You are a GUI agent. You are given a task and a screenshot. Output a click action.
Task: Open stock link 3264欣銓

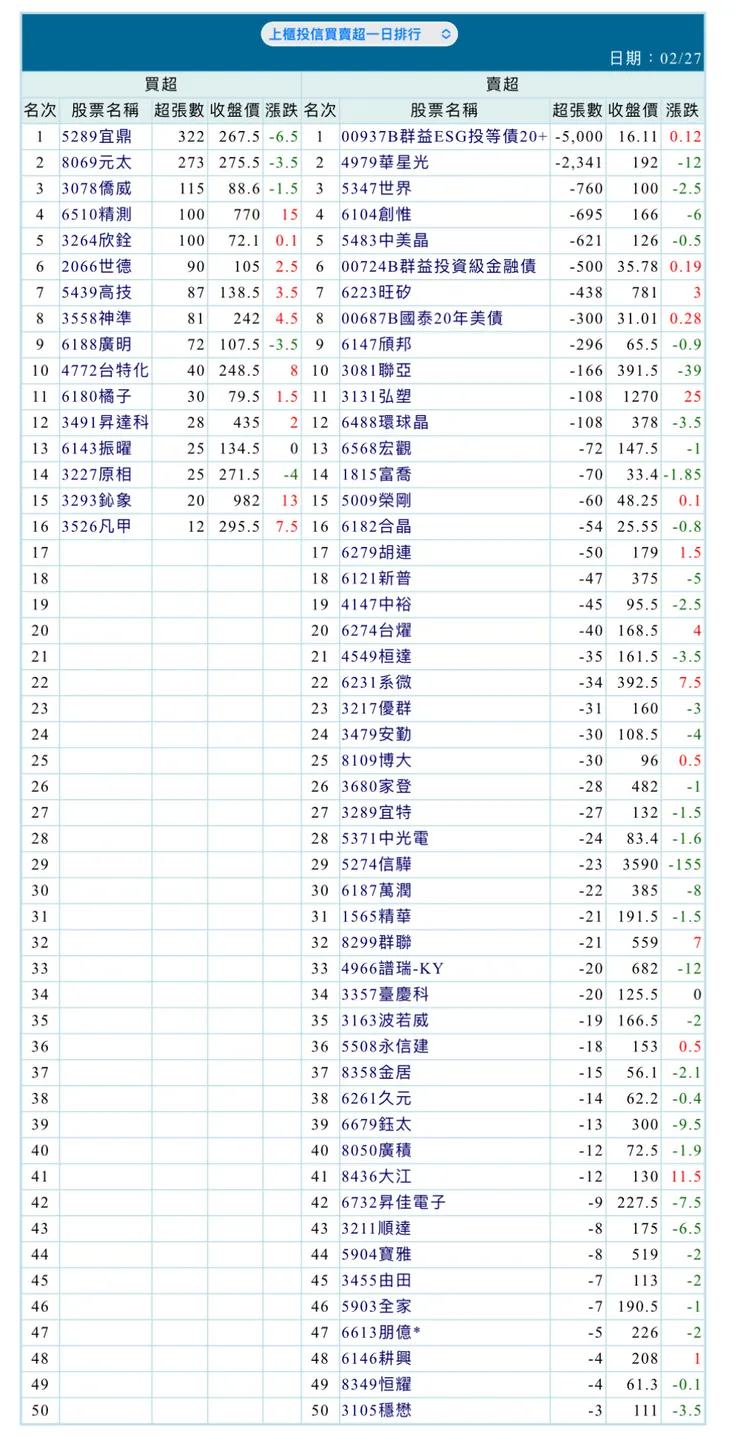point(96,240)
